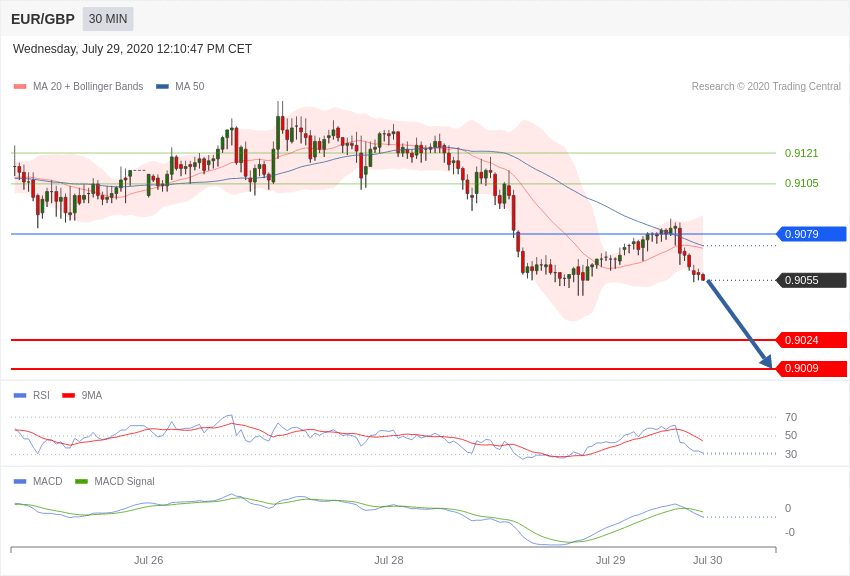Click the MACD blue legend swatch
850x576 pixels.
point(20,481)
